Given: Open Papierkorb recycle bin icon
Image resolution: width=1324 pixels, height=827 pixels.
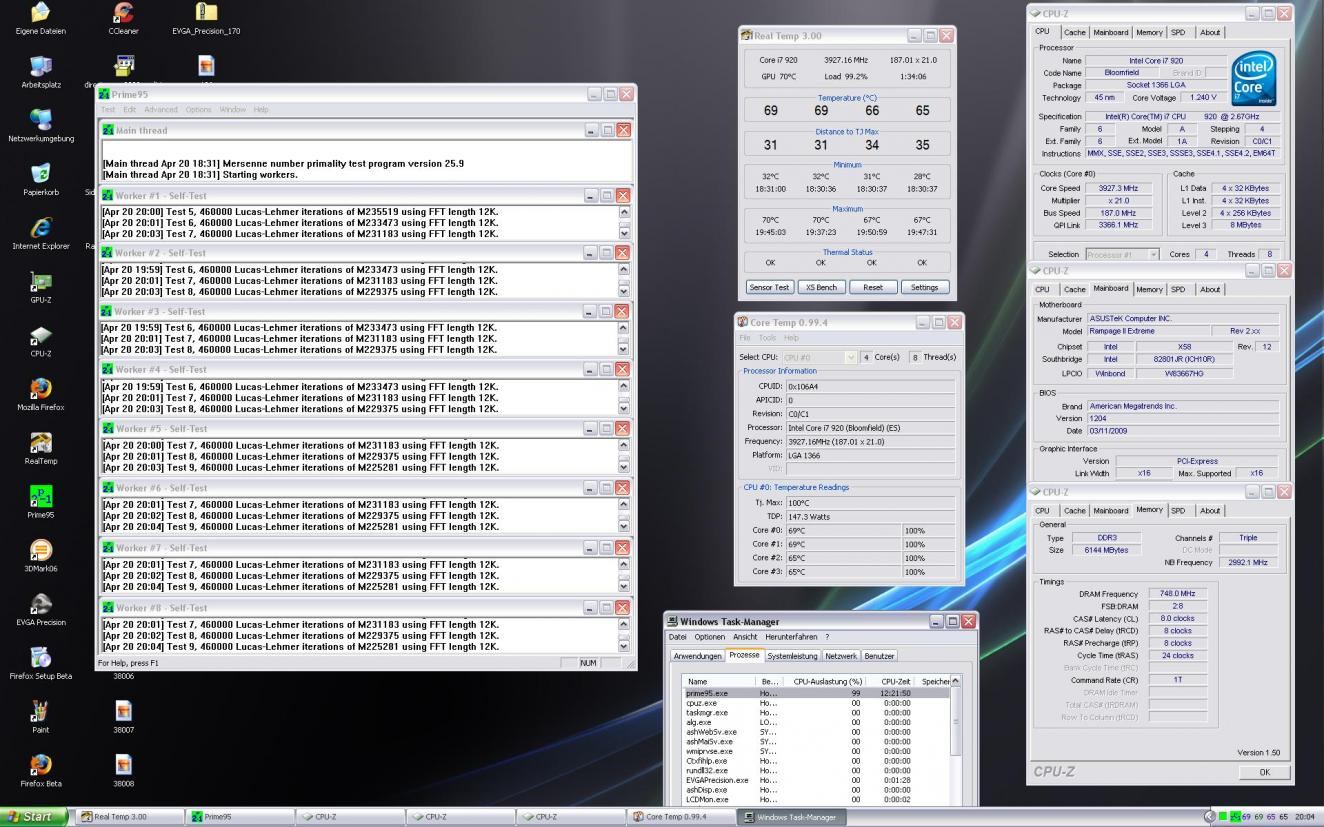Looking at the screenshot, I should tap(41, 174).
